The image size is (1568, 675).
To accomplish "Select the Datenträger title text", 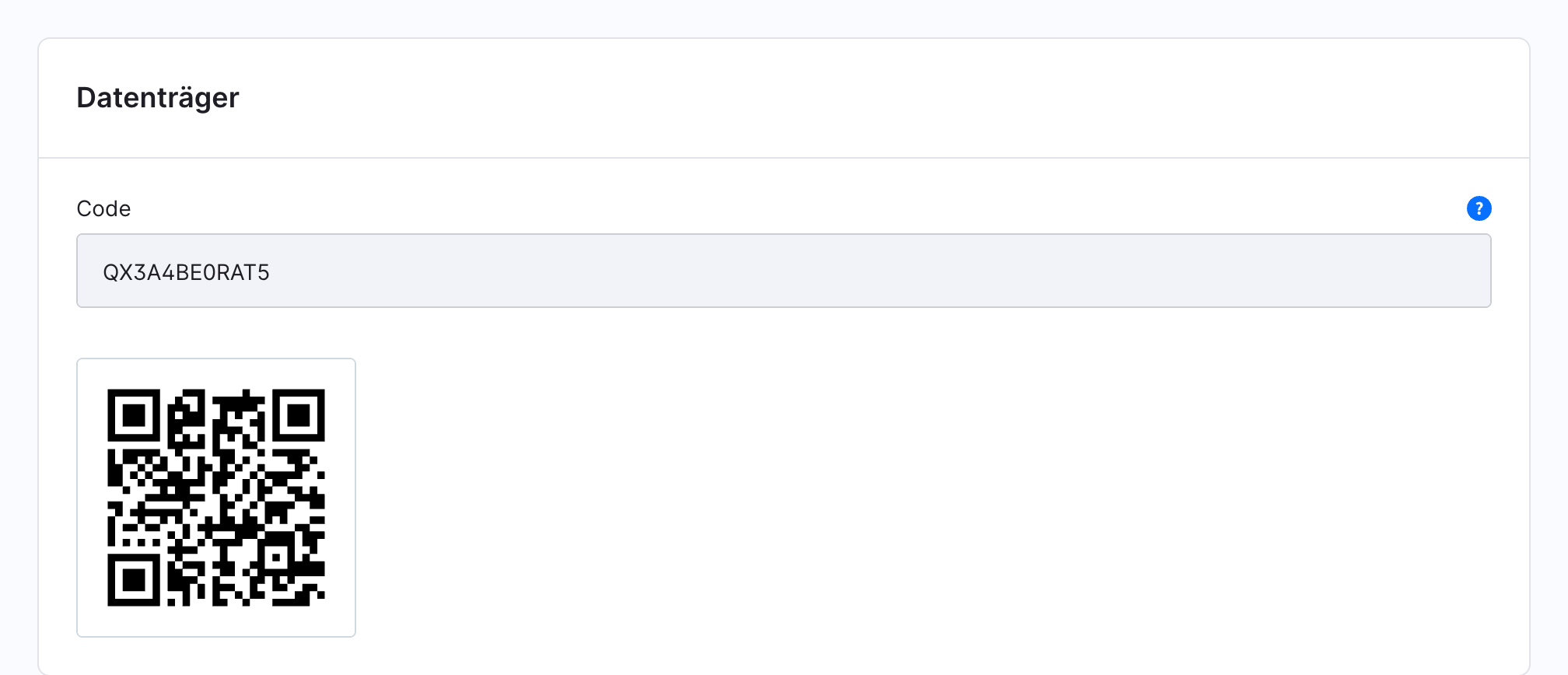I will (158, 98).
